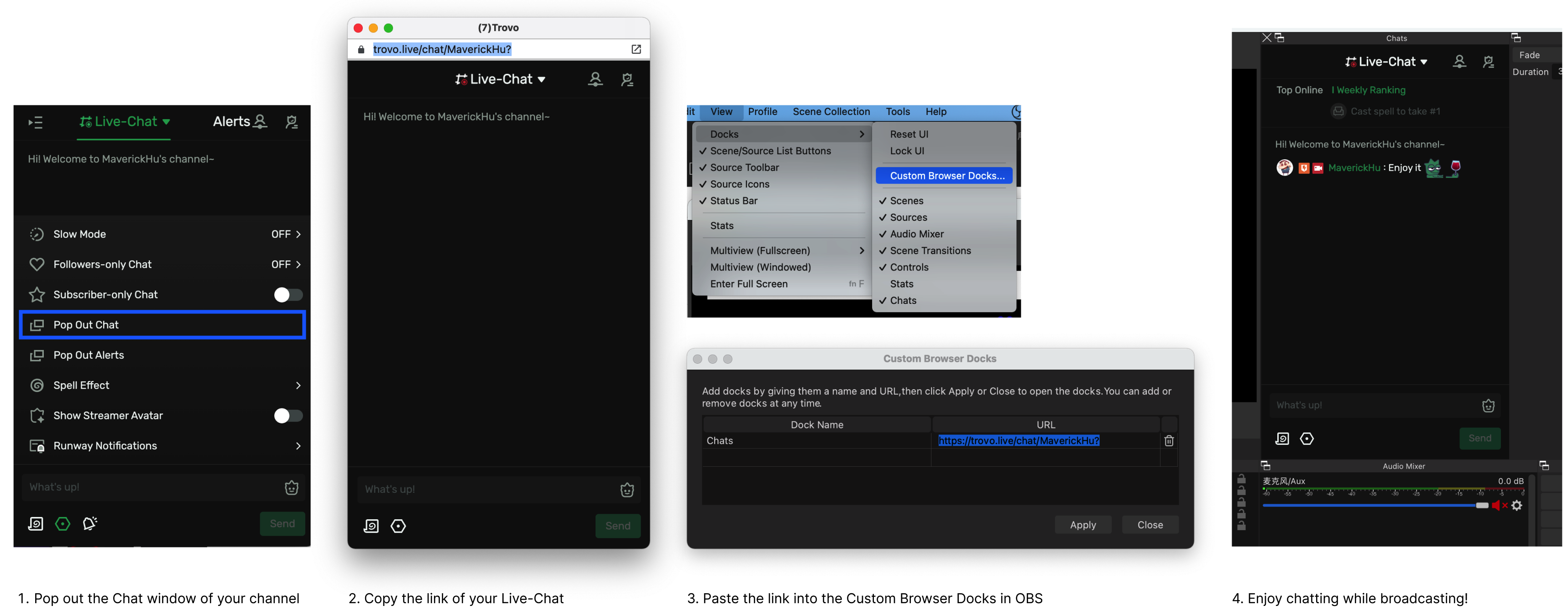Uncheck the Audio Mixer dock item

click(916, 234)
